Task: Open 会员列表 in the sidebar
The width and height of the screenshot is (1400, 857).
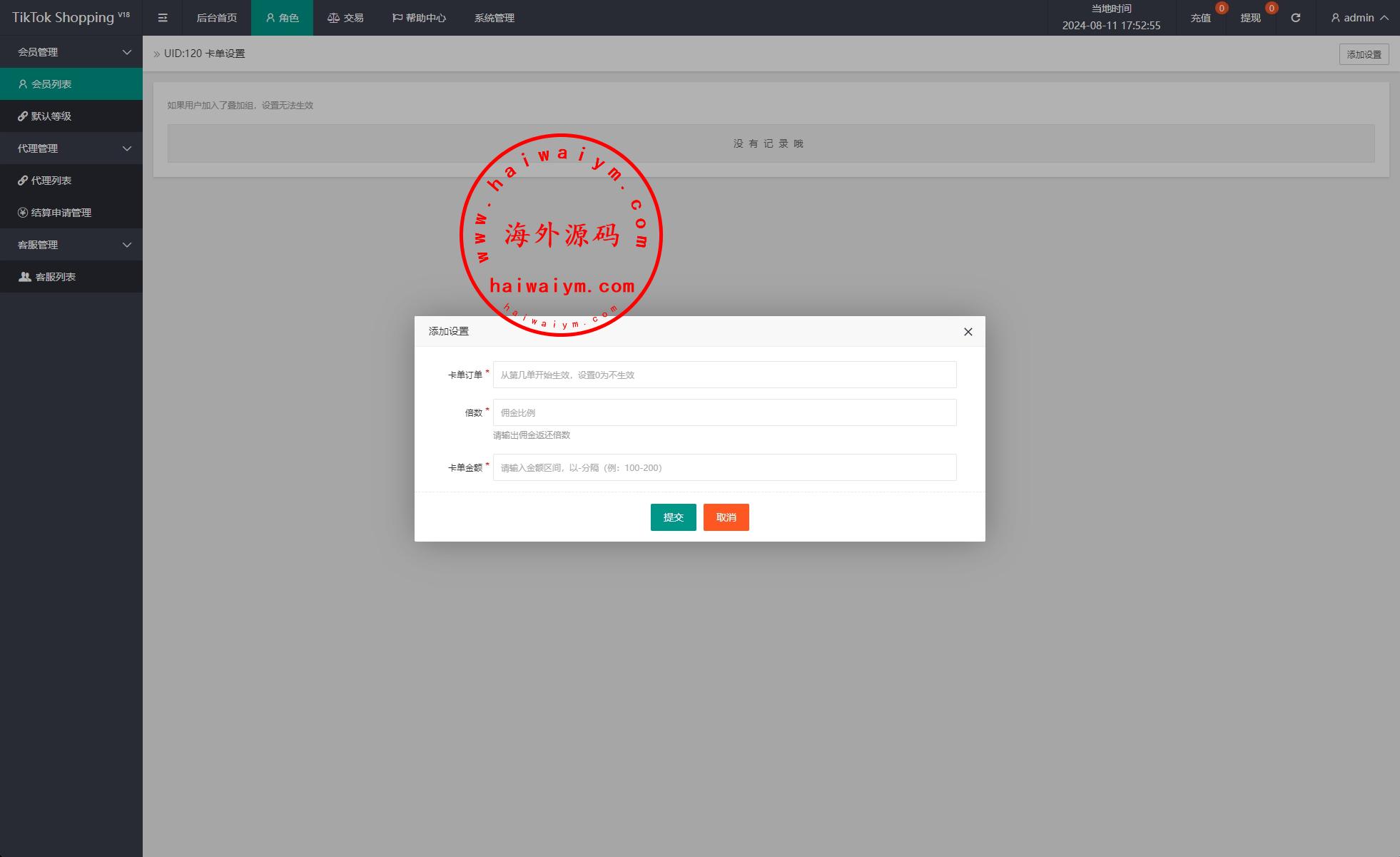Action: [51, 84]
